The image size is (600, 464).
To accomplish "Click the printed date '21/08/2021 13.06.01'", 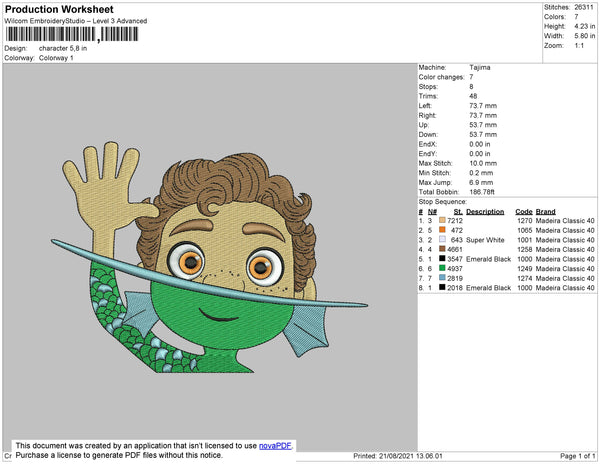I will pos(411,456).
